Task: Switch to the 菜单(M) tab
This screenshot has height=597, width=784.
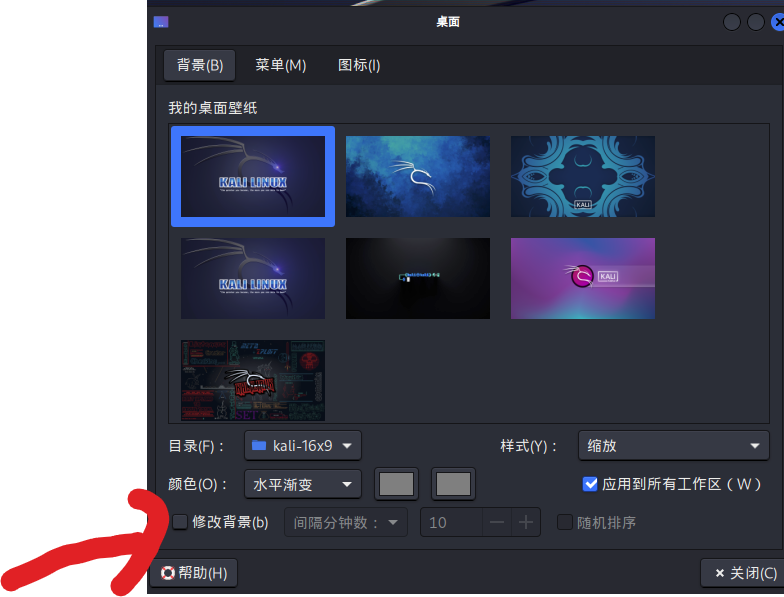Action: tap(280, 65)
